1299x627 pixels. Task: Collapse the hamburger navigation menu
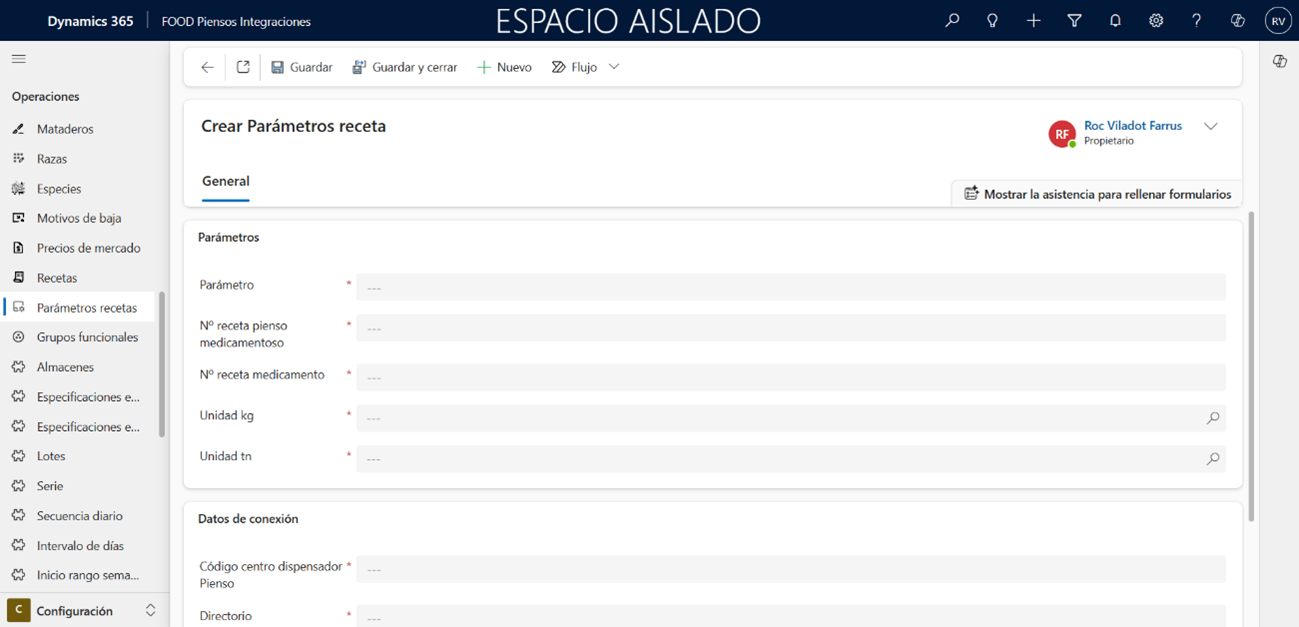click(x=18, y=59)
